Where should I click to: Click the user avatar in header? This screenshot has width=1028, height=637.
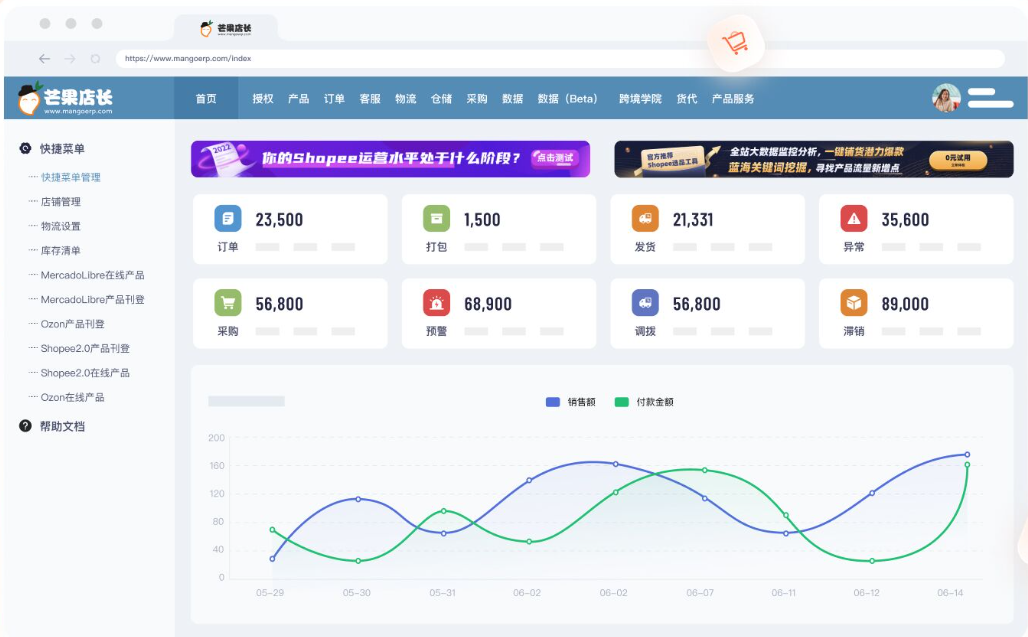(x=946, y=98)
